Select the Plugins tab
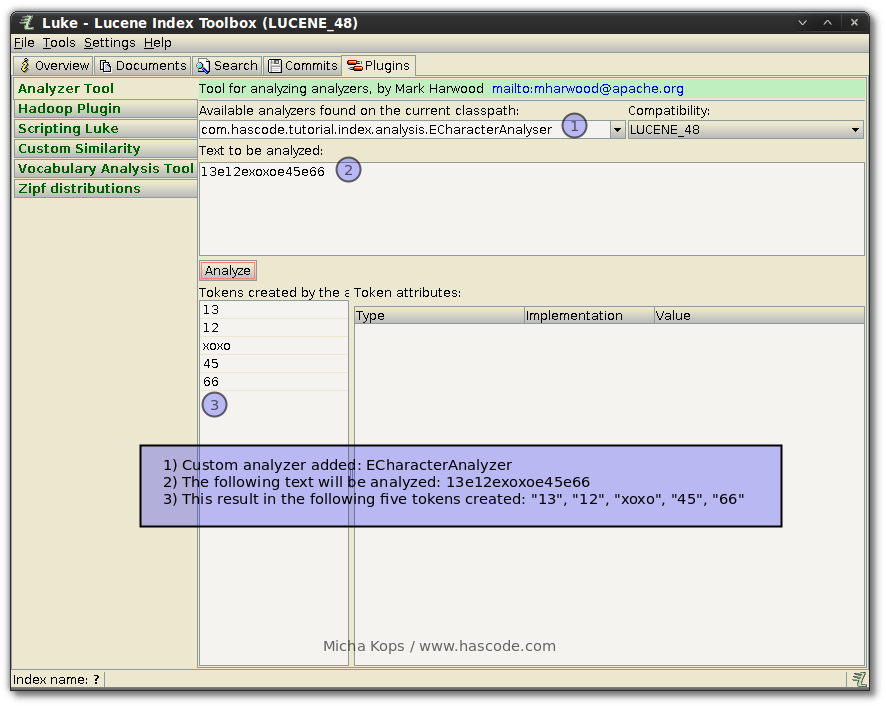Image resolution: width=886 pixels, height=706 pixels. click(378, 66)
